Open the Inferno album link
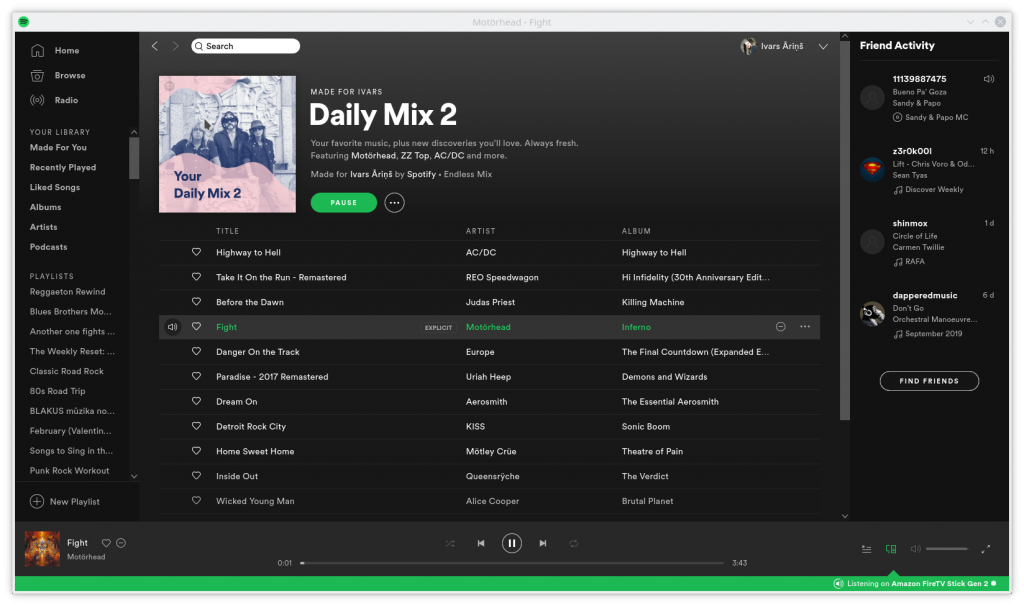Image resolution: width=1024 pixels, height=606 pixels. point(636,327)
